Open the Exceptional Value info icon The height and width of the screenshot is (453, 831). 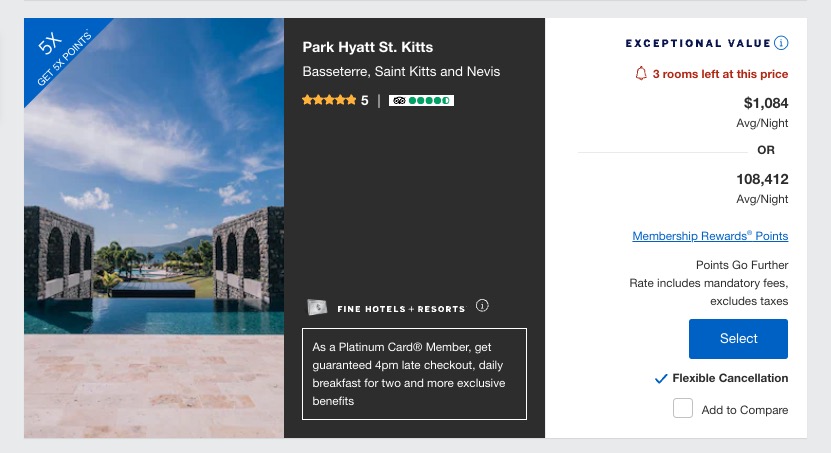click(781, 43)
